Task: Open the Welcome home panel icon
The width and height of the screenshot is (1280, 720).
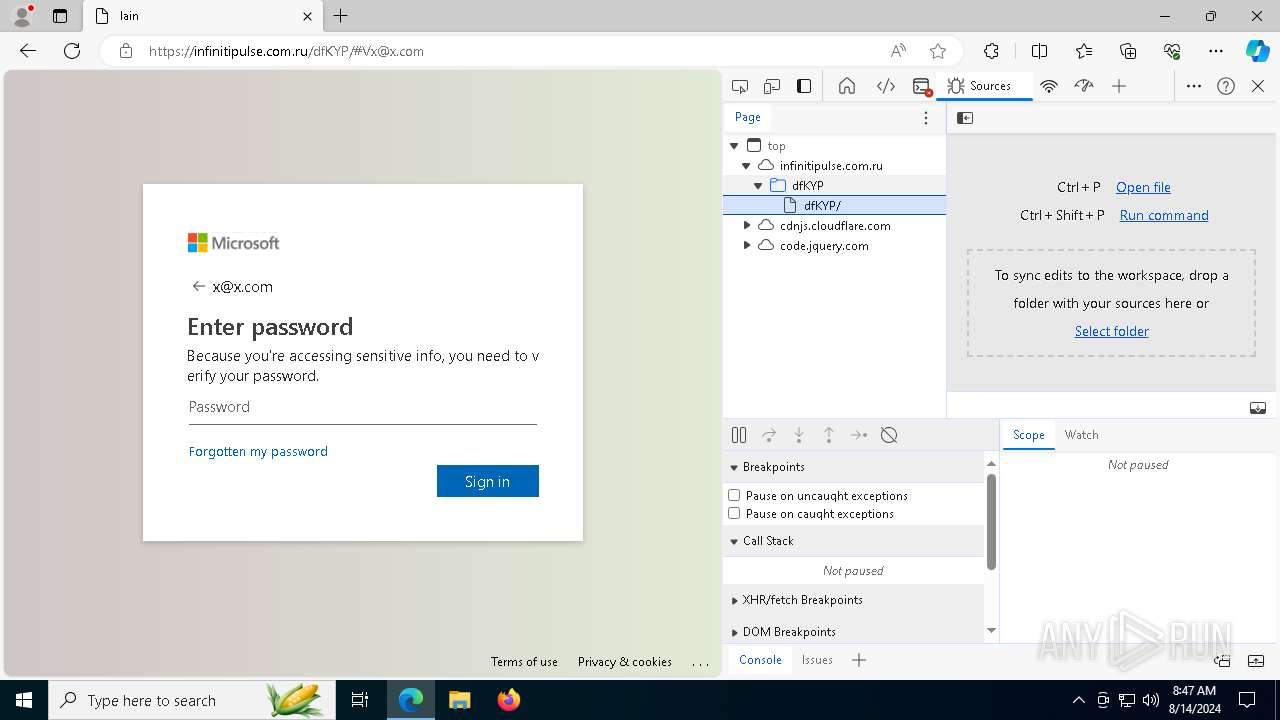Action: (x=847, y=86)
